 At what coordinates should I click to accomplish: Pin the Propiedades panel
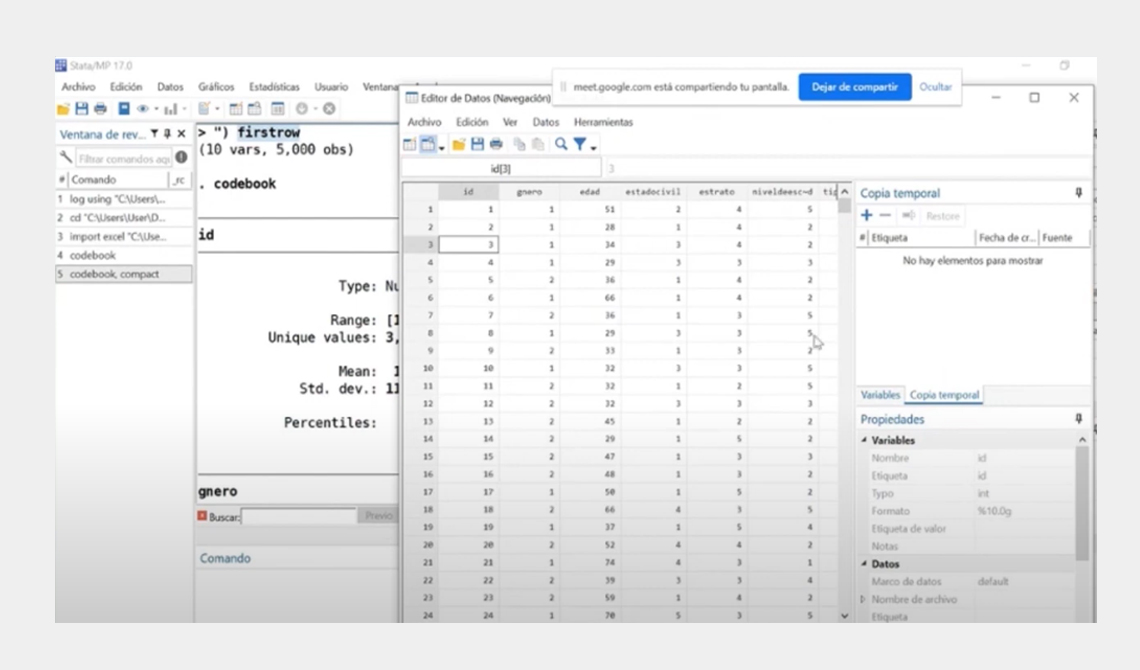click(x=1079, y=419)
